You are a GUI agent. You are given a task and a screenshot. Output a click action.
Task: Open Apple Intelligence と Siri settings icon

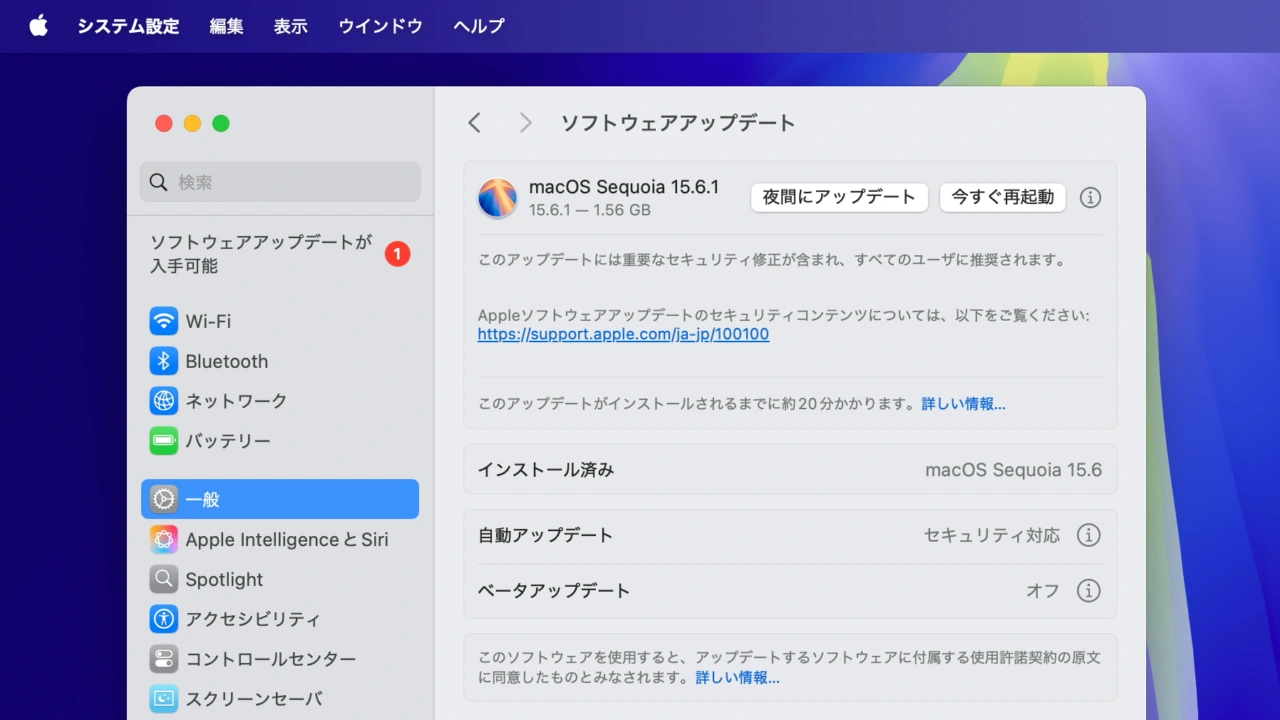[163, 539]
